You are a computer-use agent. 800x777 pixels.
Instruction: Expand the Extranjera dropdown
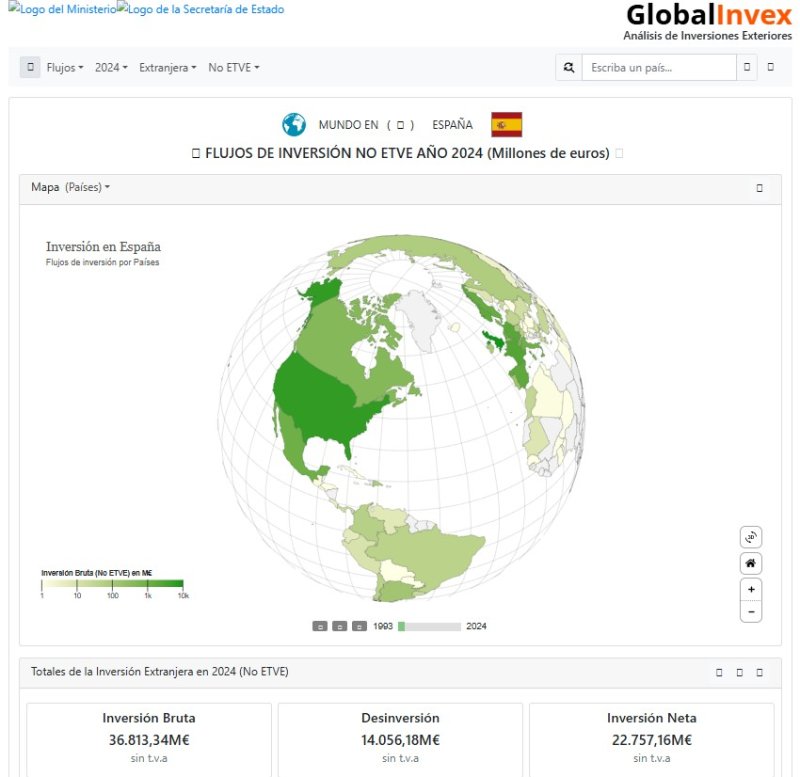coord(168,68)
